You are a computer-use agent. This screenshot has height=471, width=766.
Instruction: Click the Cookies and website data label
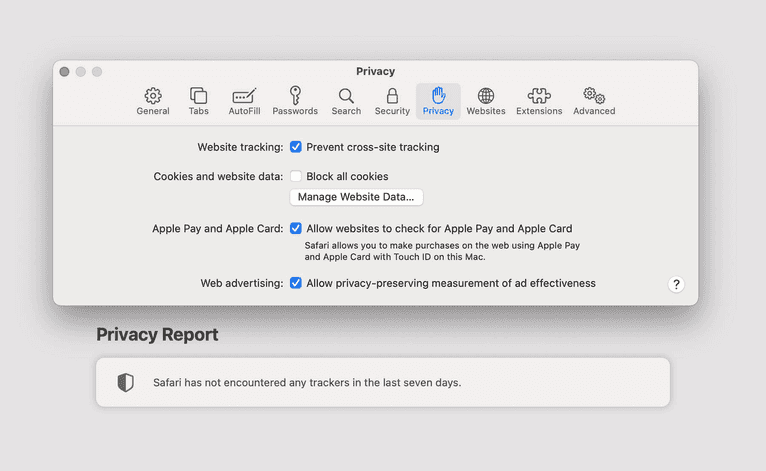pos(218,176)
